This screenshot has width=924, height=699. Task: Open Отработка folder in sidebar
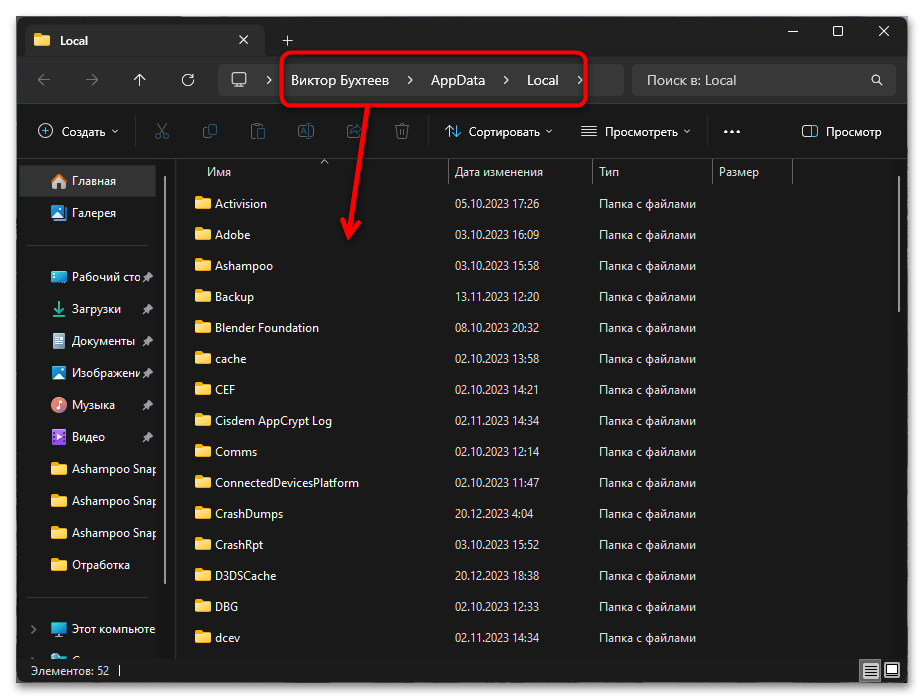point(88,565)
